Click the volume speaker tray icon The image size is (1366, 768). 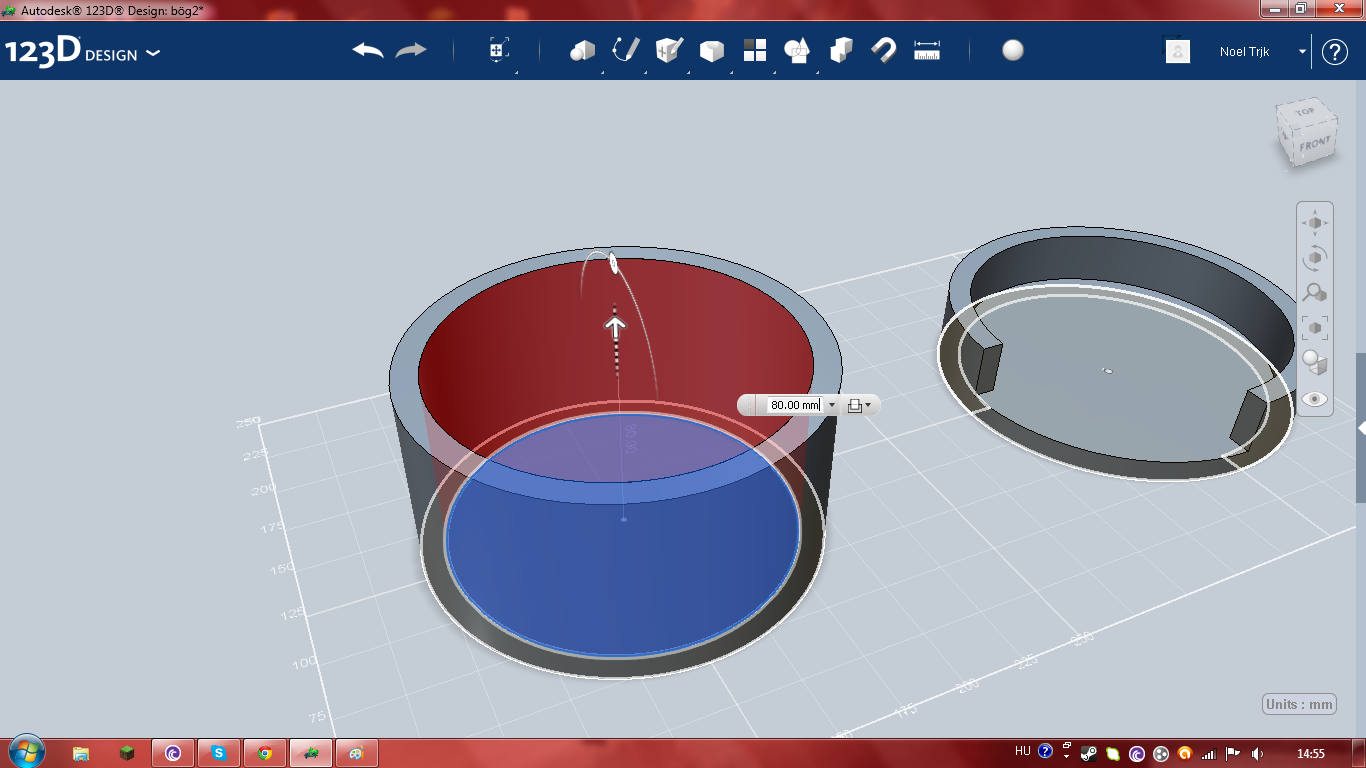pyautogui.click(x=1257, y=753)
